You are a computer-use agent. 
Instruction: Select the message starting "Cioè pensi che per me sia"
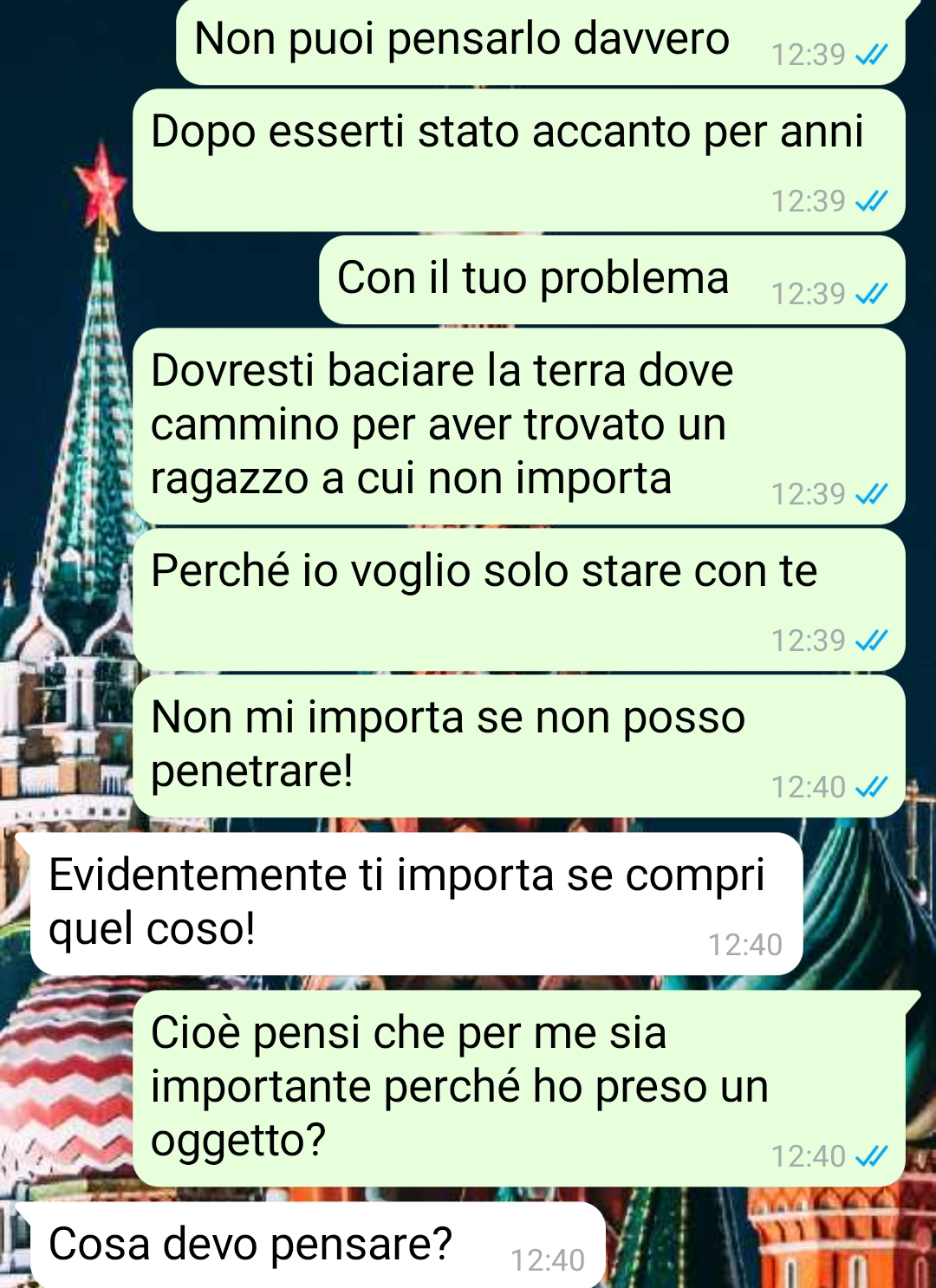[519, 1089]
